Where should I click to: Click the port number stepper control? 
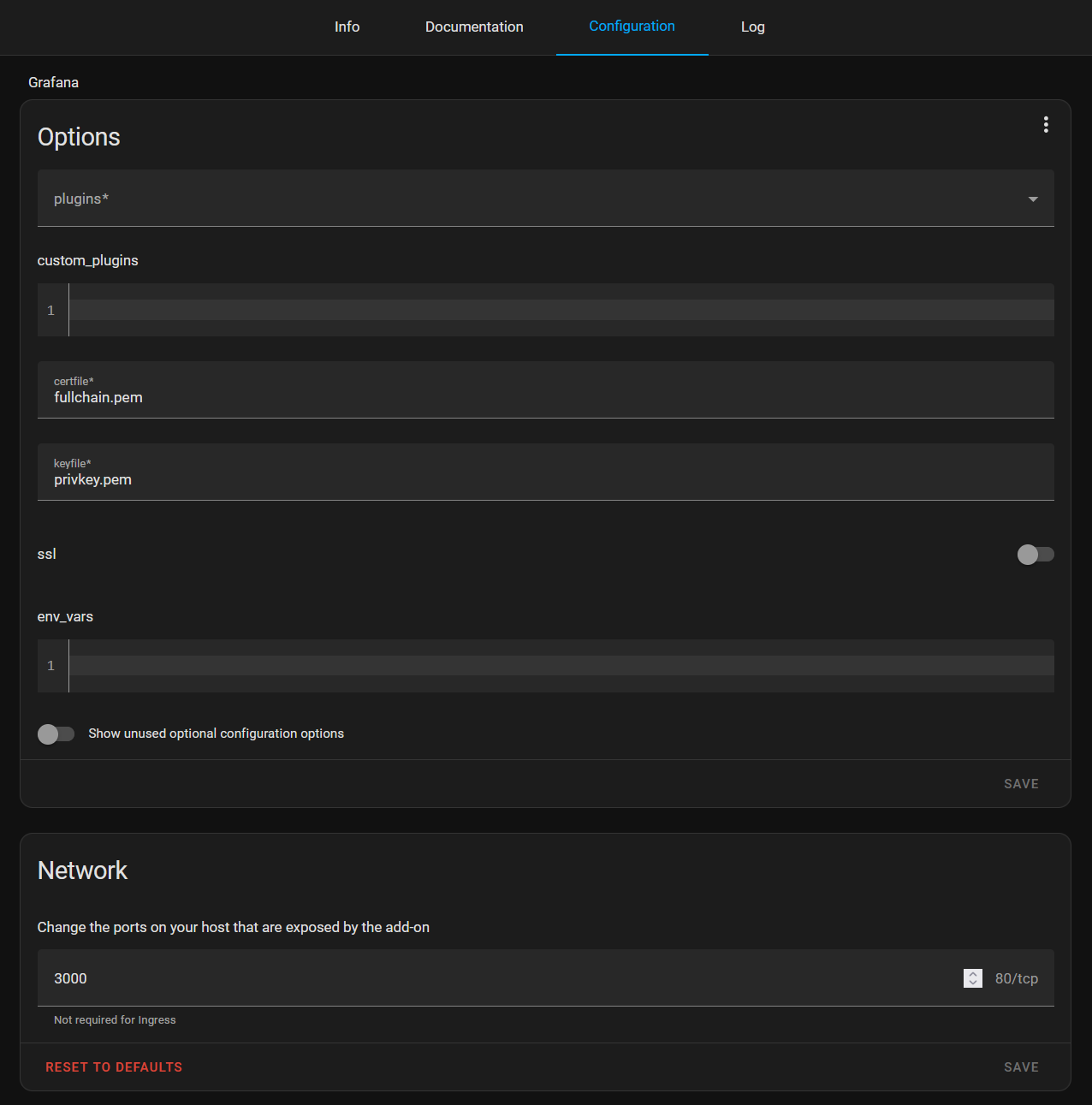pos(972,977)
